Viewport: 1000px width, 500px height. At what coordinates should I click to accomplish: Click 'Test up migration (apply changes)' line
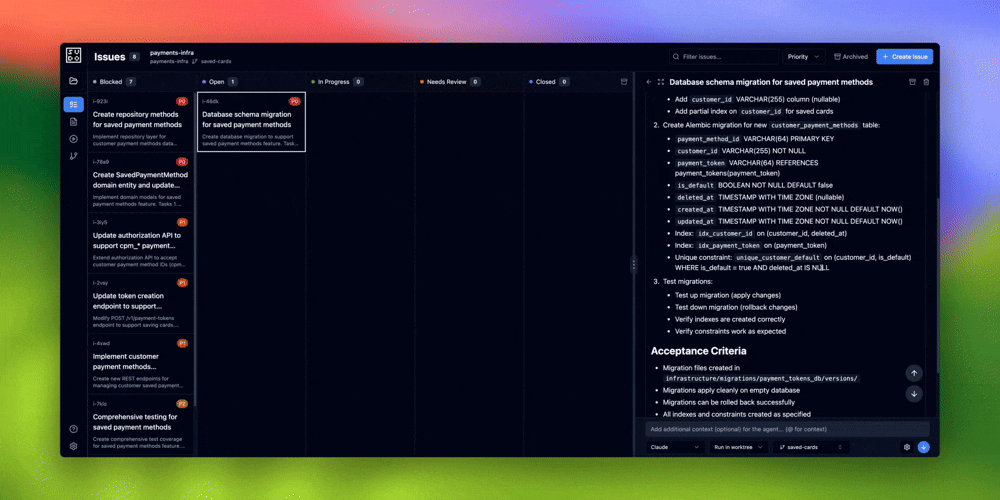728,295
